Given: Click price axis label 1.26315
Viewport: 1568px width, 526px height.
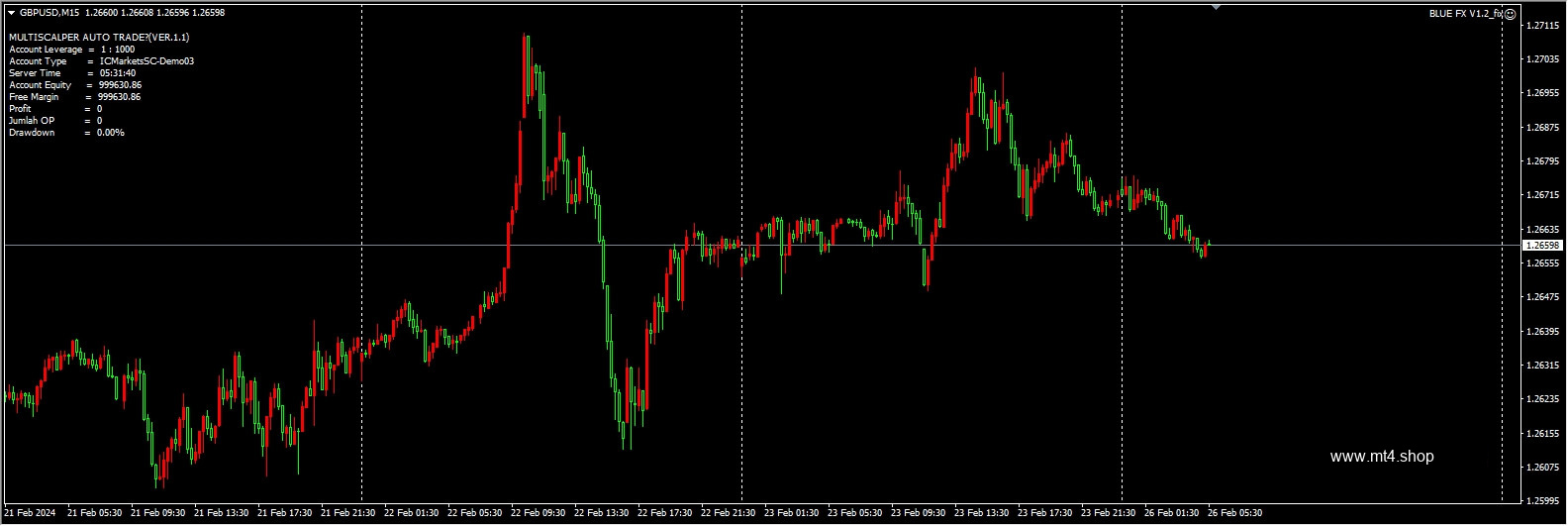Looking at the screenshot, I should [1545, 366].
